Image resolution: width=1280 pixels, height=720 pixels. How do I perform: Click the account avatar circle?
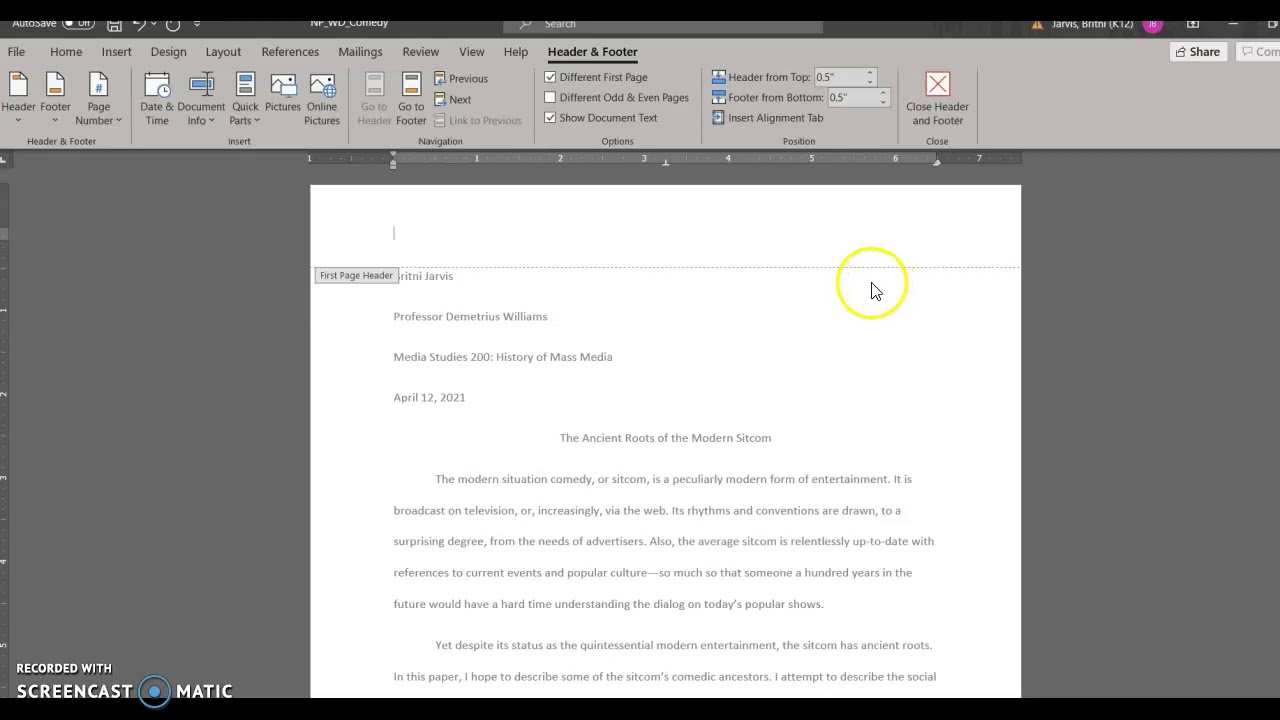1153,23
